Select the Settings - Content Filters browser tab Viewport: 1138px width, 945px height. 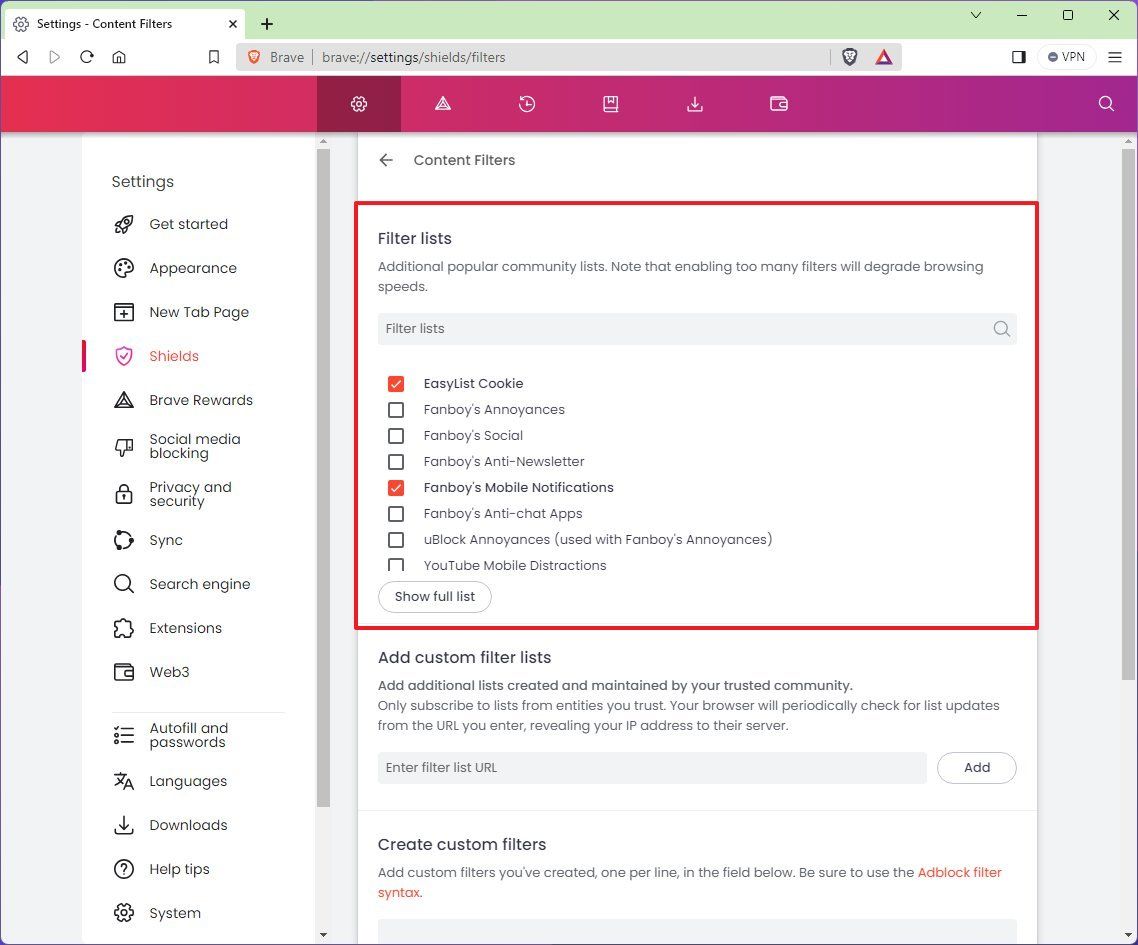pos(120,23)
